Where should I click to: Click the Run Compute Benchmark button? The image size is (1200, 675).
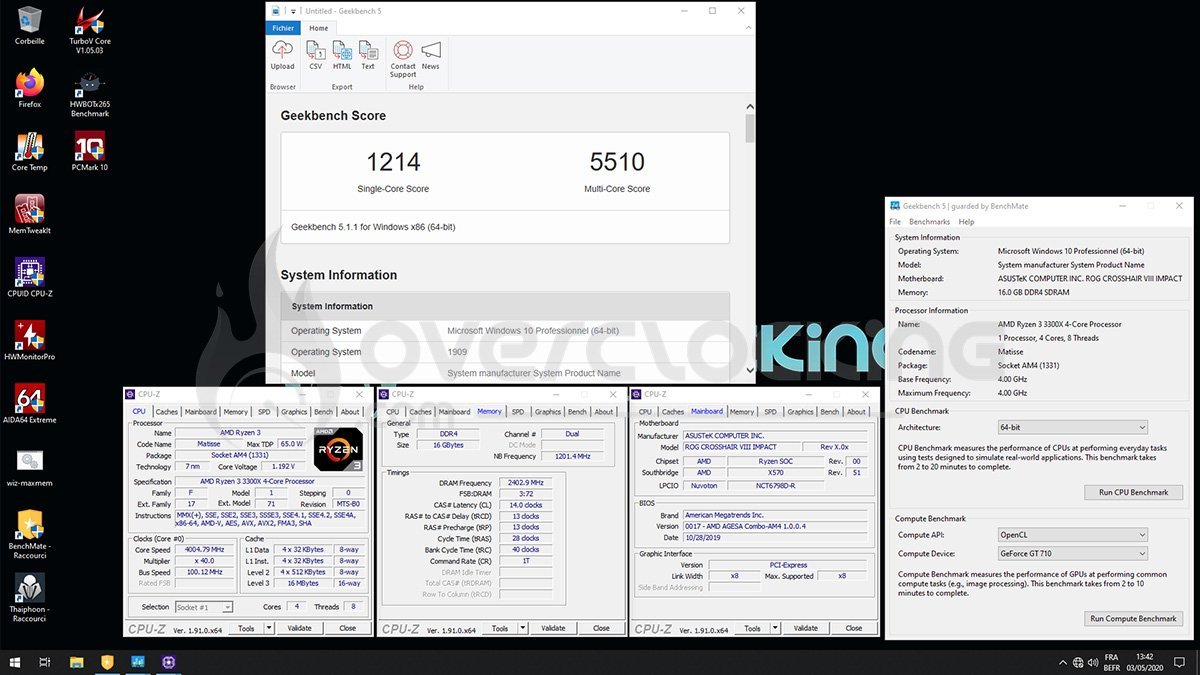coord(1134,619)
